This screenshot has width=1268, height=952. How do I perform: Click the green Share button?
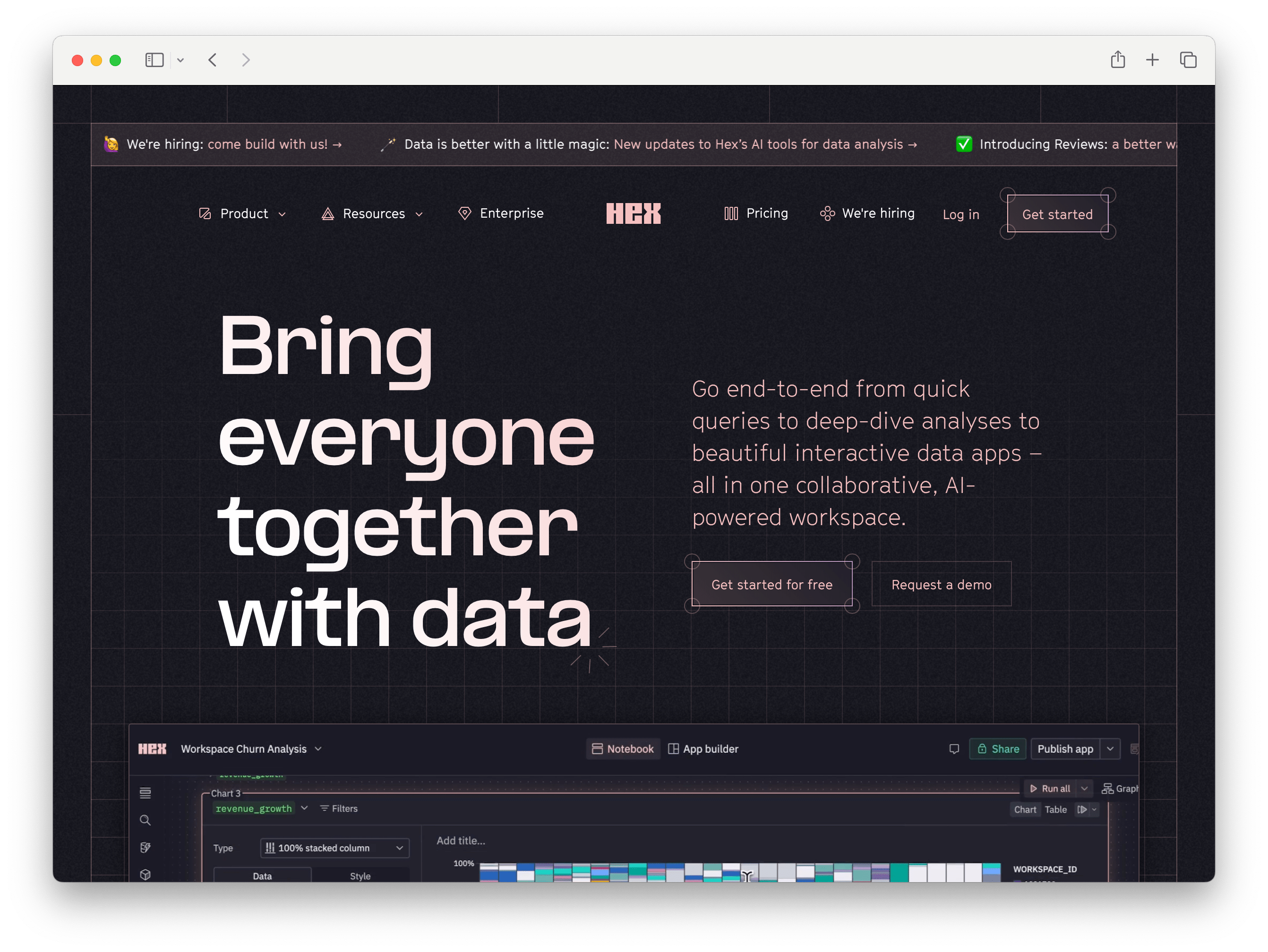pos(997,749)
